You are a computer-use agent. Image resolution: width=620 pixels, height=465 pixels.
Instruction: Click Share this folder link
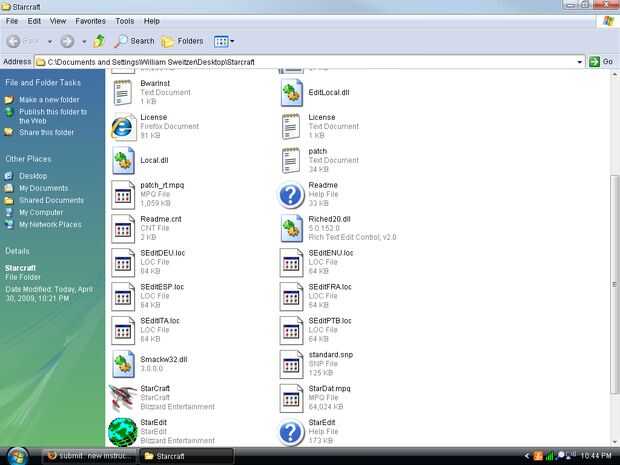click(47, 132)
